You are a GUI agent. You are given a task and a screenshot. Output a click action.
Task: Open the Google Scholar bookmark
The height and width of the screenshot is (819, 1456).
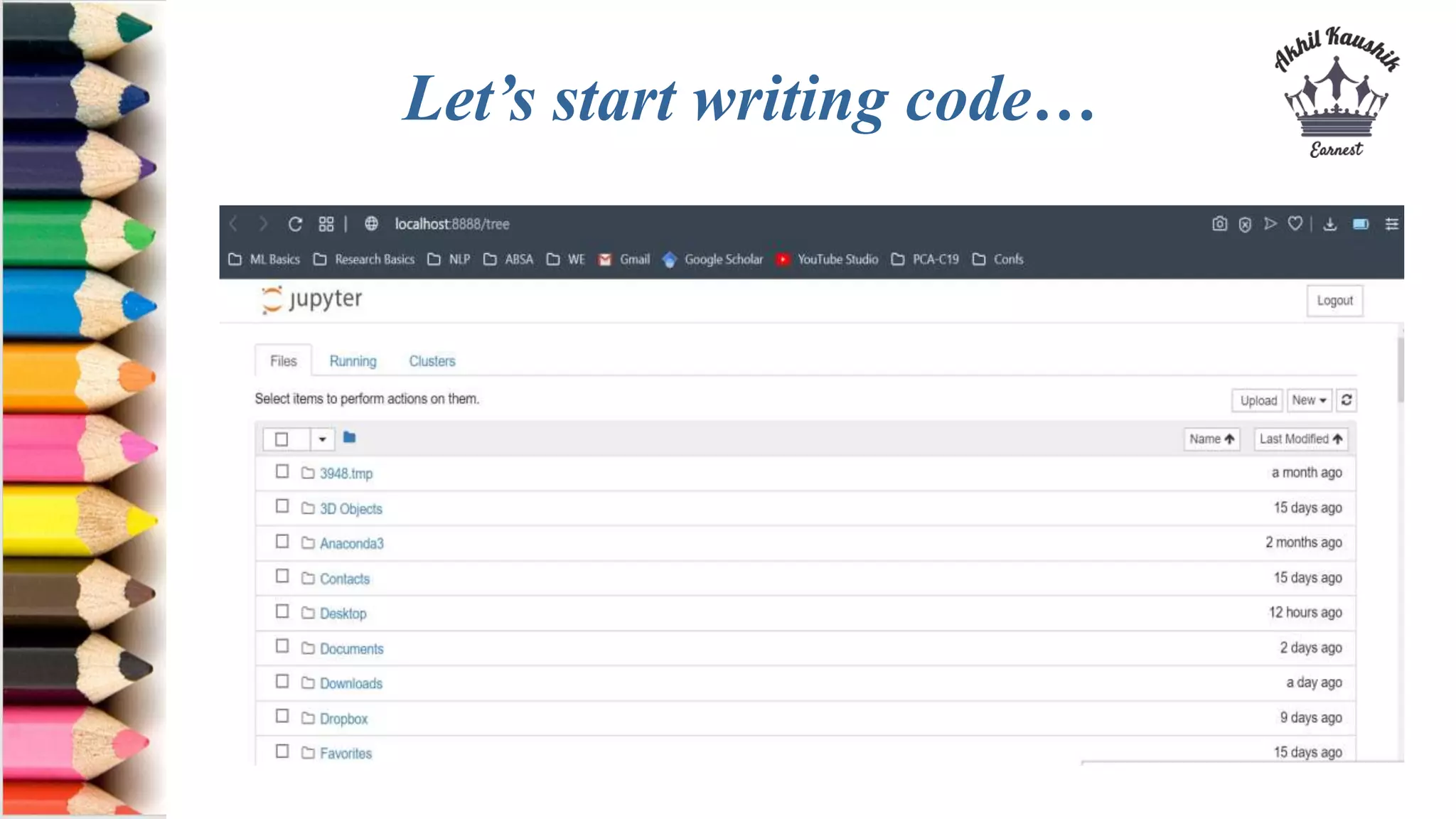[x=712, y=259]
